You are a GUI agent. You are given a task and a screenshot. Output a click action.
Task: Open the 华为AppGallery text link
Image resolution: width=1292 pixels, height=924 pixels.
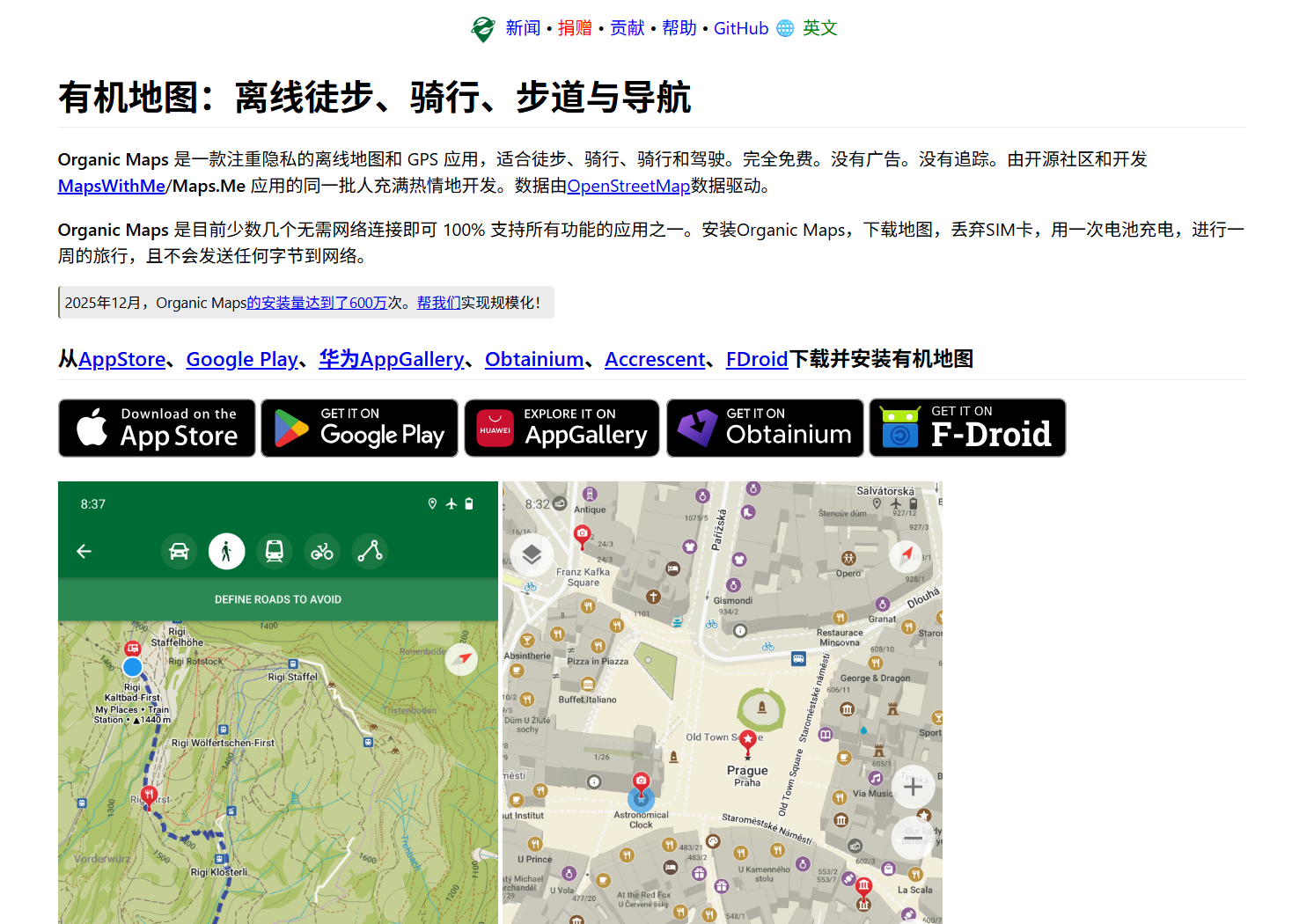pos(392,359)
